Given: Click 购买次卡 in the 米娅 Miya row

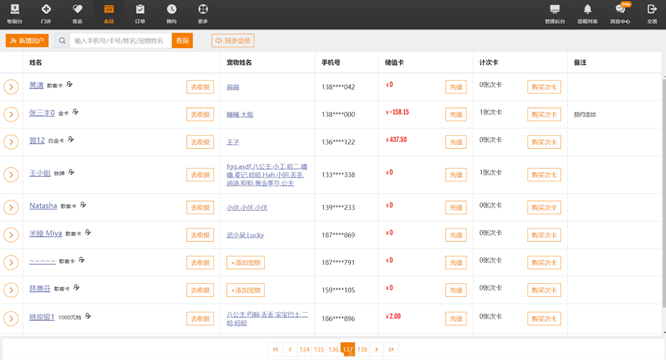Looking at the screenshot, I should coord(544,235).
